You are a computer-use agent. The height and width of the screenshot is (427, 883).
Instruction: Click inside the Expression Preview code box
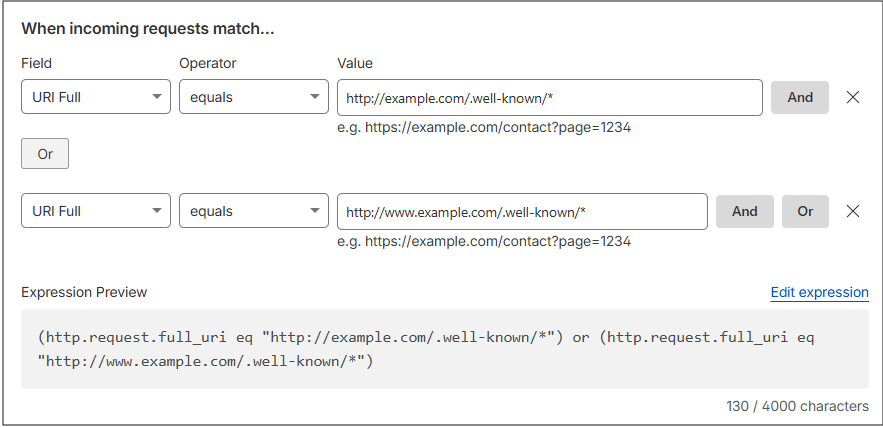[445, 349]
